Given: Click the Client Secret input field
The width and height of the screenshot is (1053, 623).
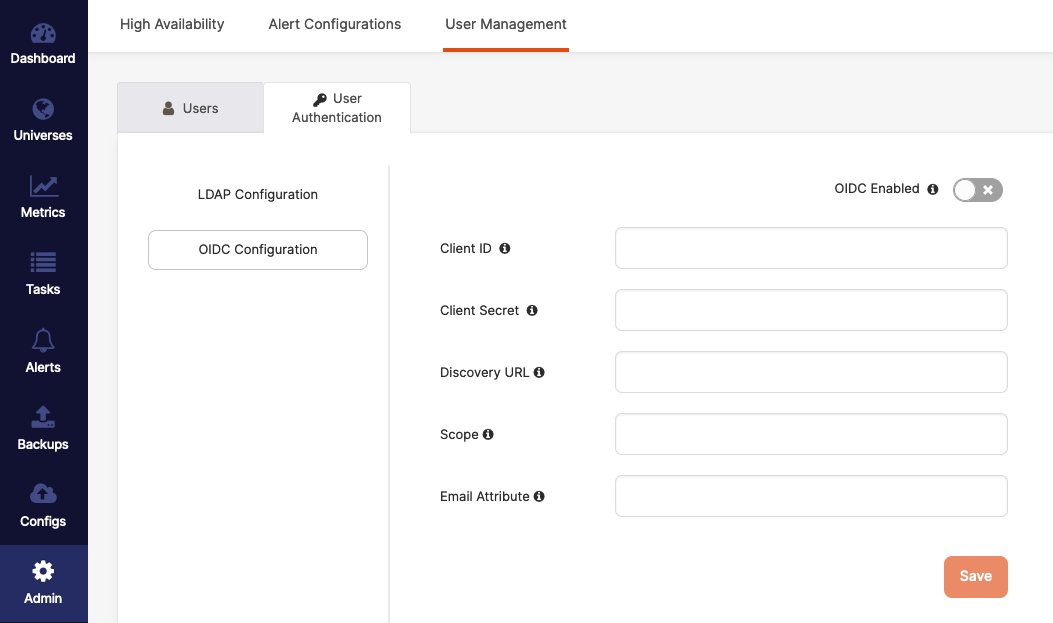Looking at the screenshot, I should tap(810, 310).
